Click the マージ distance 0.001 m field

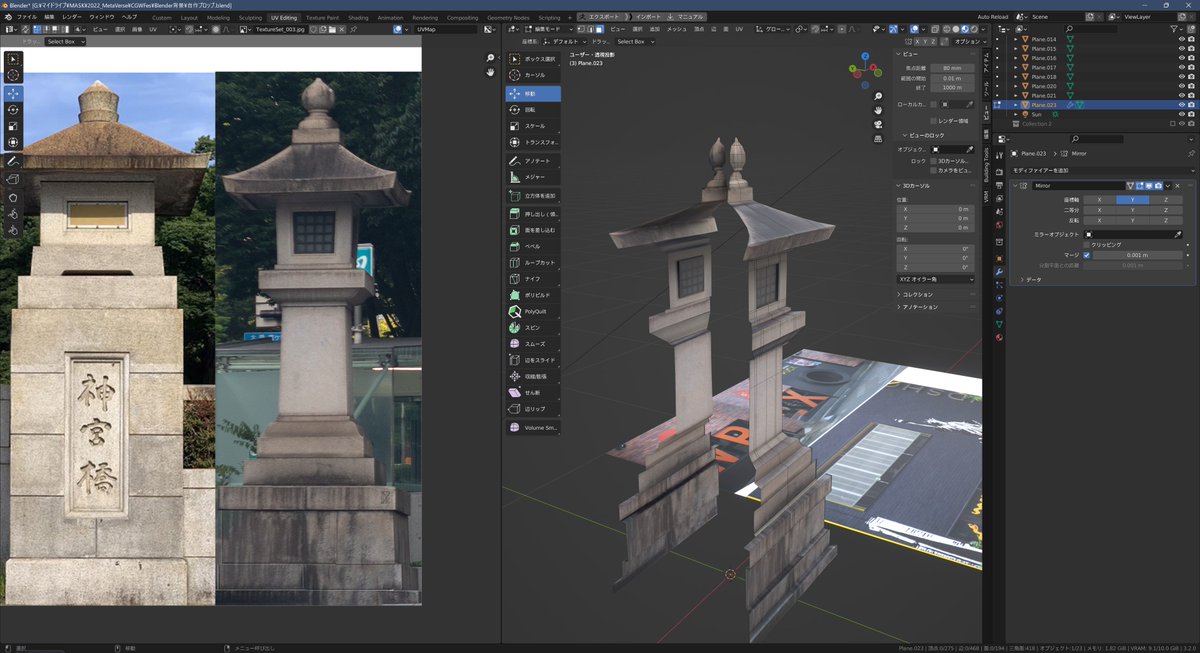pos(1139,255)
